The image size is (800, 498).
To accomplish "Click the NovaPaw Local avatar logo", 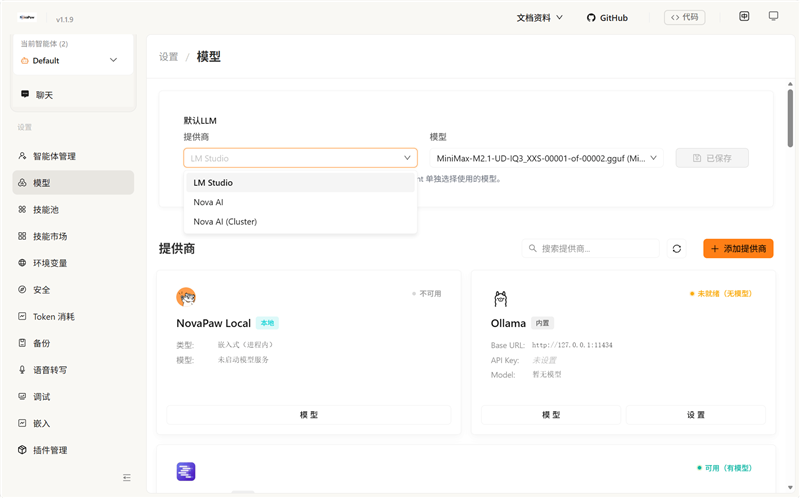I will coord(186,296).
